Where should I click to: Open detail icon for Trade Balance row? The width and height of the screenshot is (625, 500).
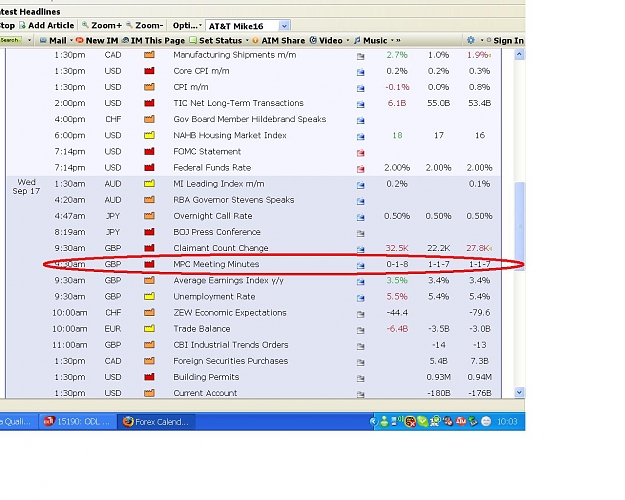click(360, 330)
